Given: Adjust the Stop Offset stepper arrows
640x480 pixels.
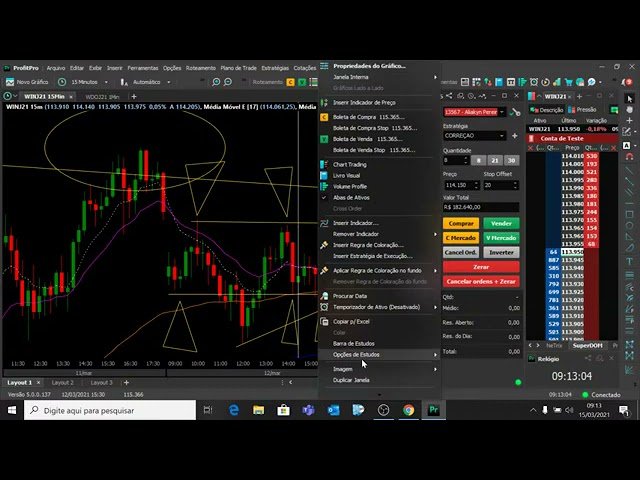Looking at the screenshot, I should (x=516, y=185).
